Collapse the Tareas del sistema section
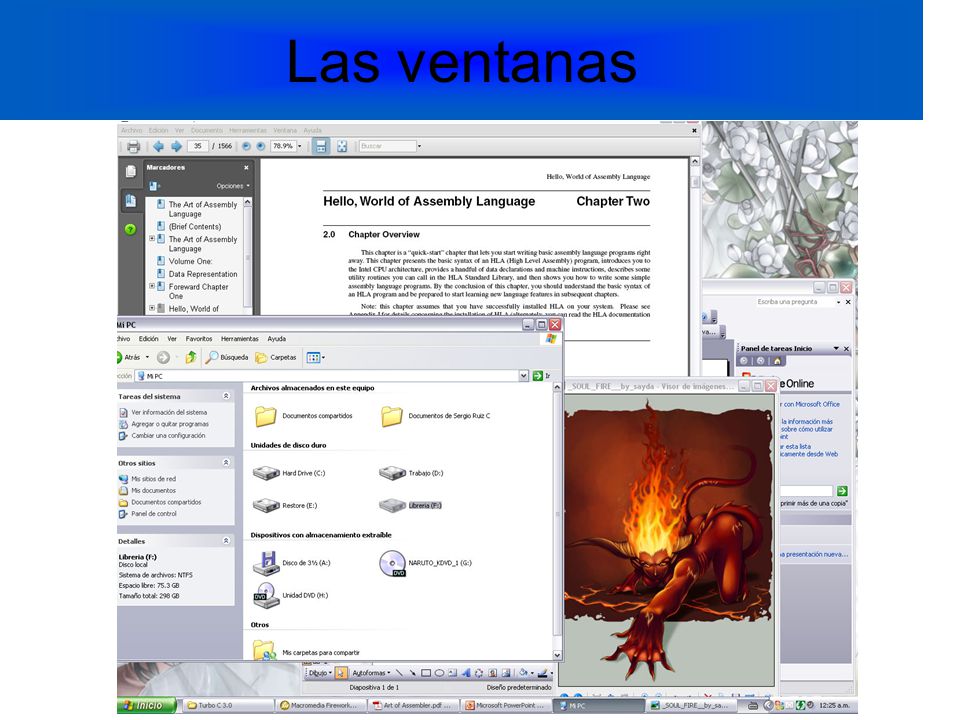Viewport: 960px width, 720px height. click(226, 396)
